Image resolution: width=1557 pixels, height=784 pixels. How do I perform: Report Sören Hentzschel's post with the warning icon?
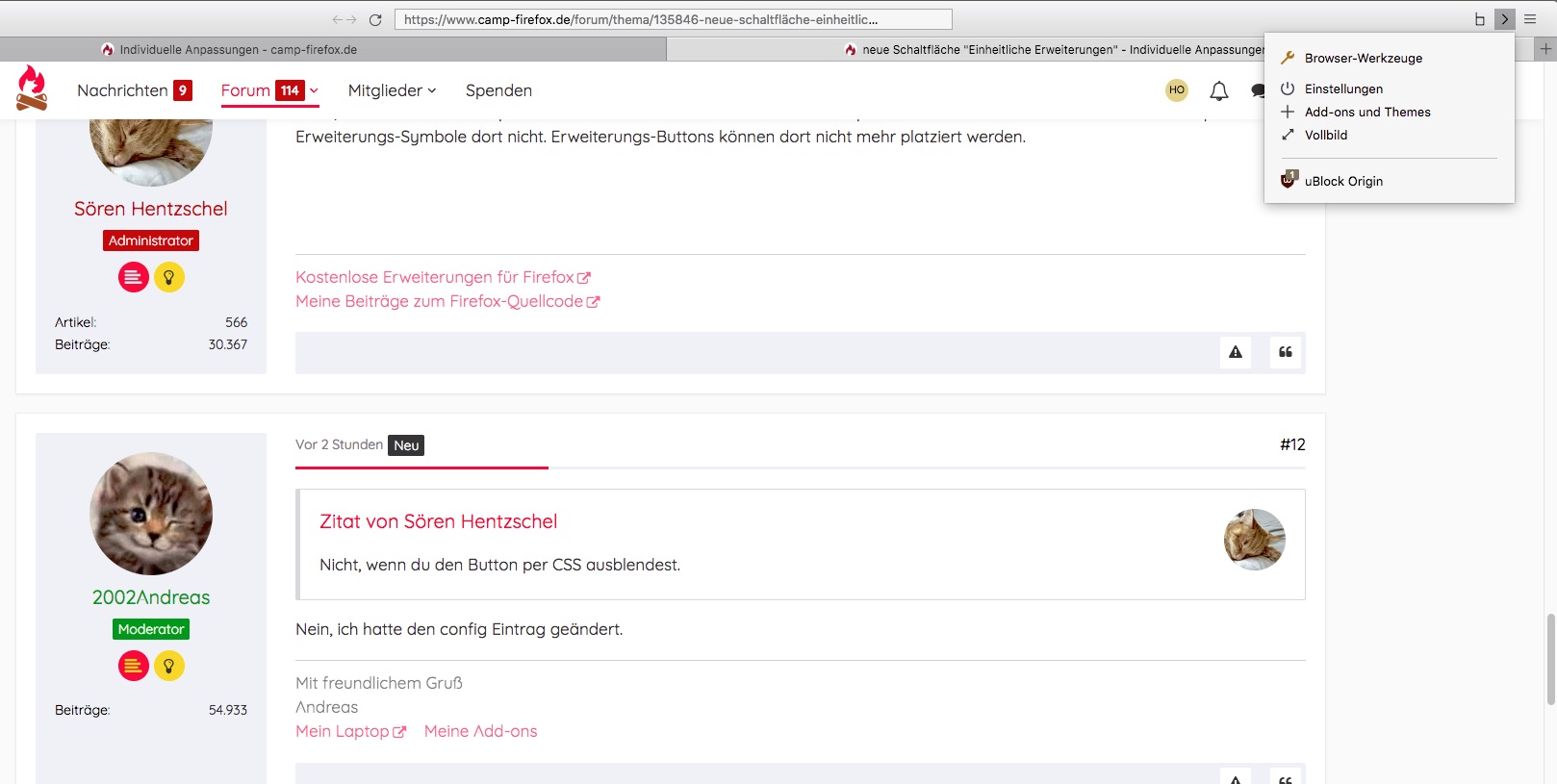[x=1236, y=352]
